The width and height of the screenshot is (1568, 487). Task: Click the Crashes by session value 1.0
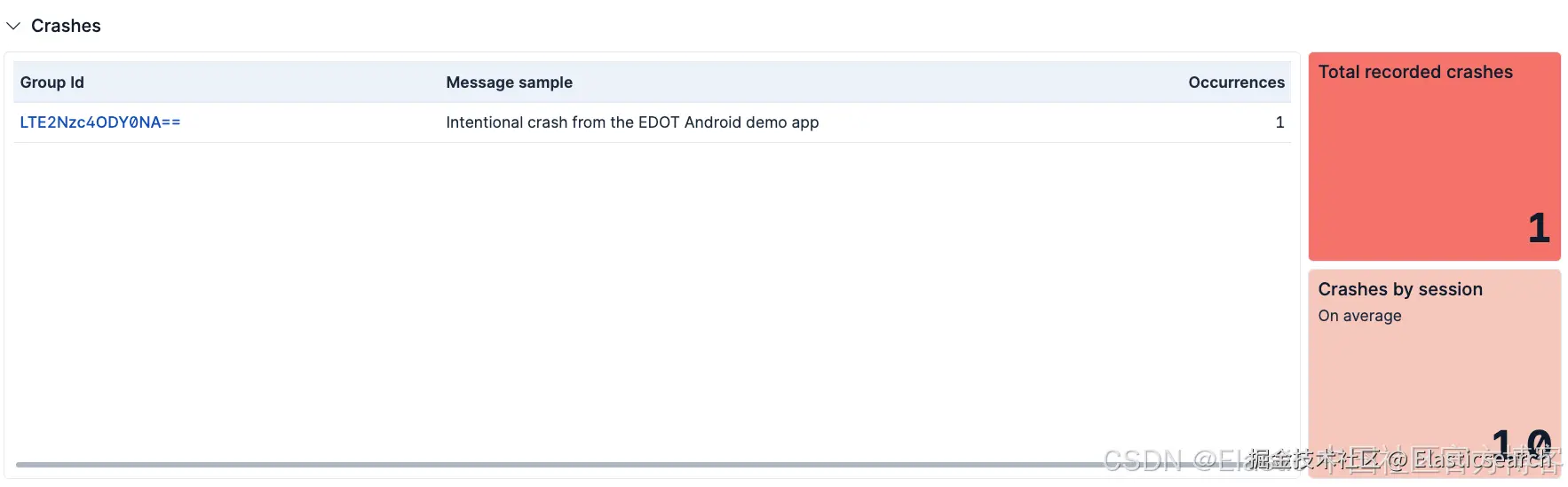[x=1521, y=442]
